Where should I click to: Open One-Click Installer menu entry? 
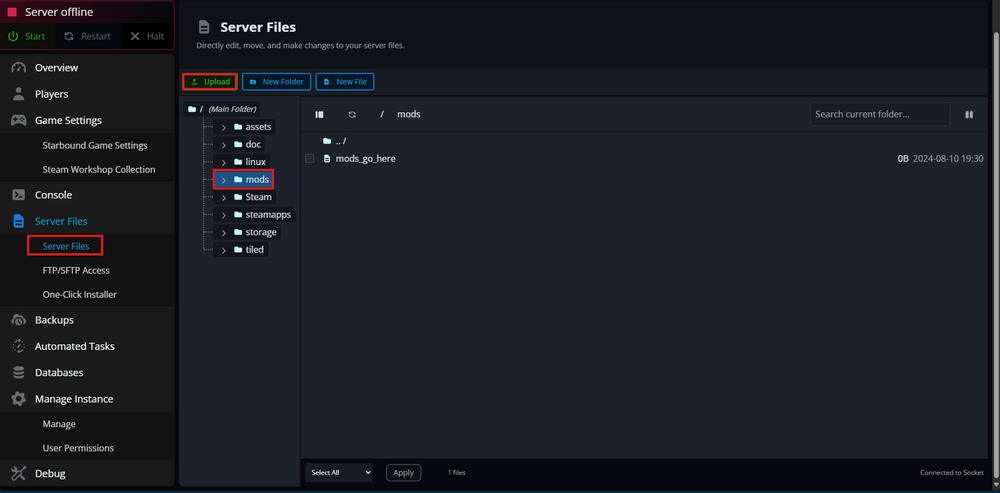79,295
